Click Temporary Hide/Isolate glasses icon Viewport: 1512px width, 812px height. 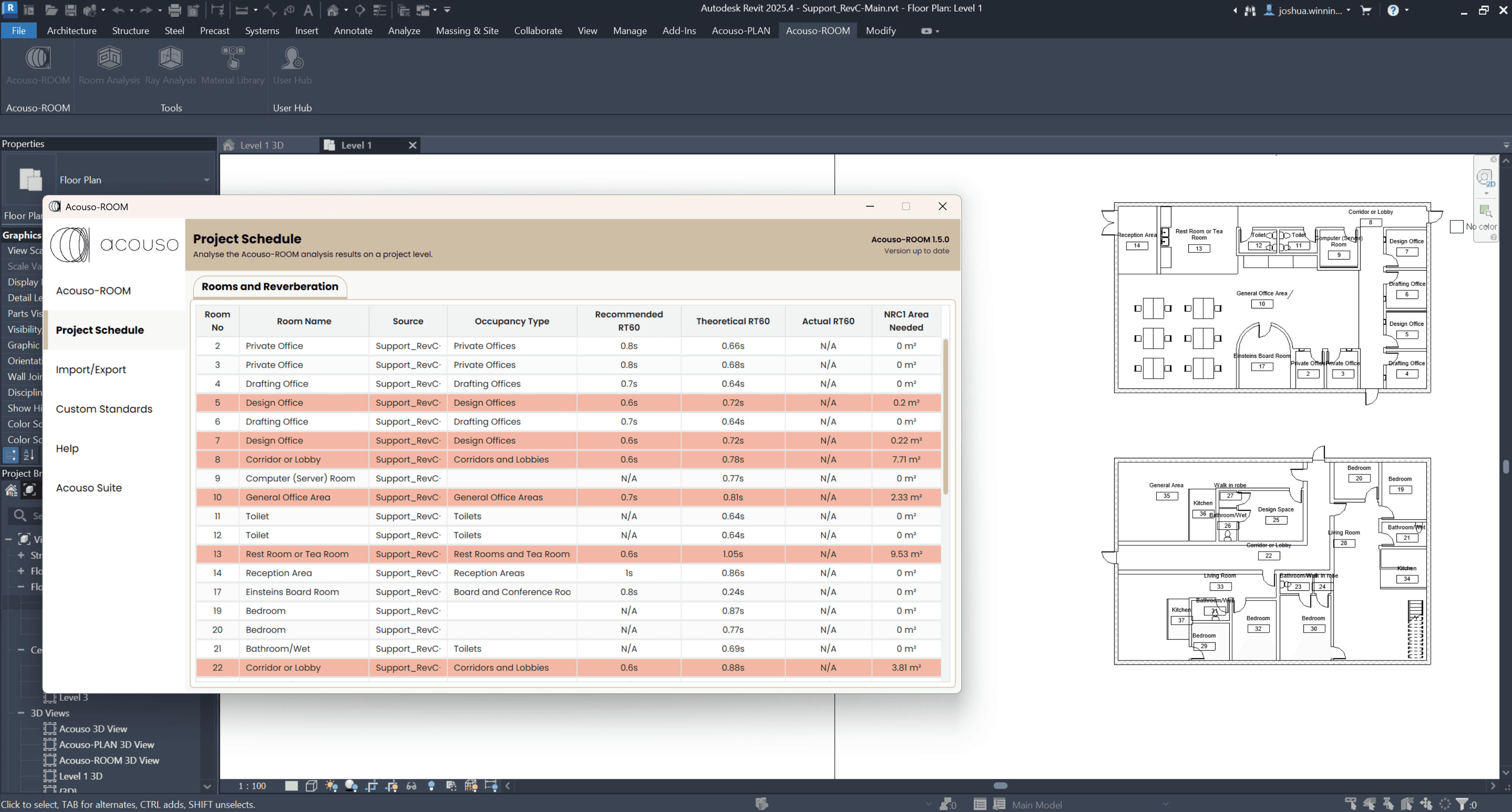412,786
